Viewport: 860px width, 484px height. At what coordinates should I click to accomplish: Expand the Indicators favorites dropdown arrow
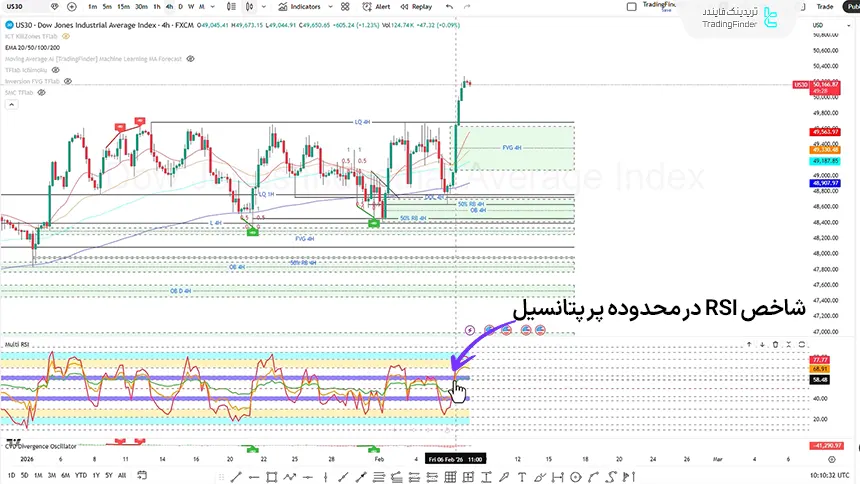coord(330,7)
